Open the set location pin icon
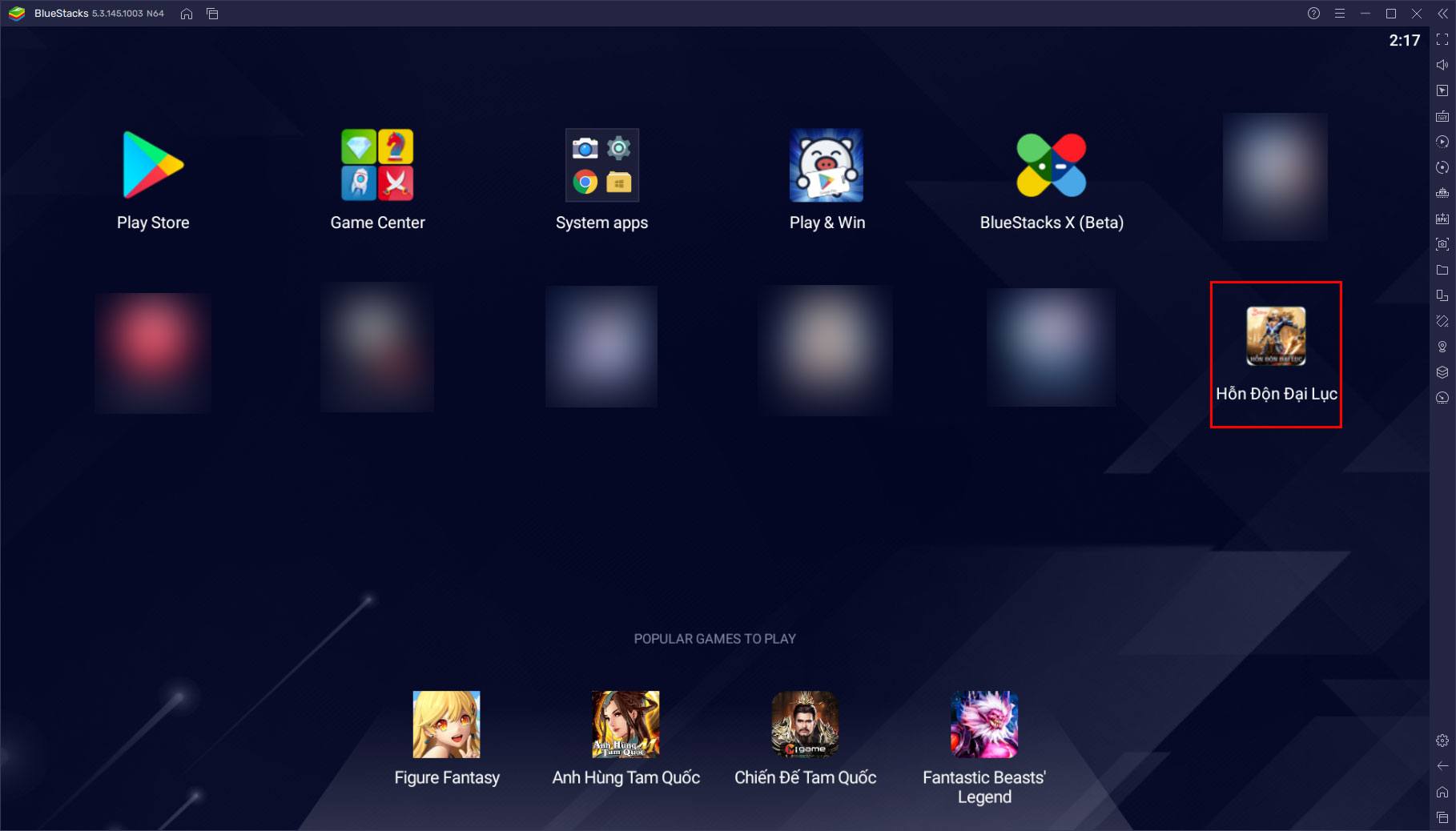 point(1442,347)
